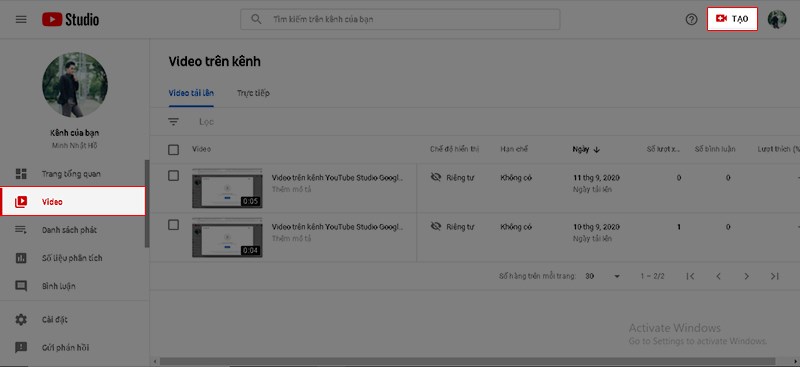800x367 pixels.
Task: Change Riêng tư visibility of 11 thg 9 video
Action: coord(452,177)
